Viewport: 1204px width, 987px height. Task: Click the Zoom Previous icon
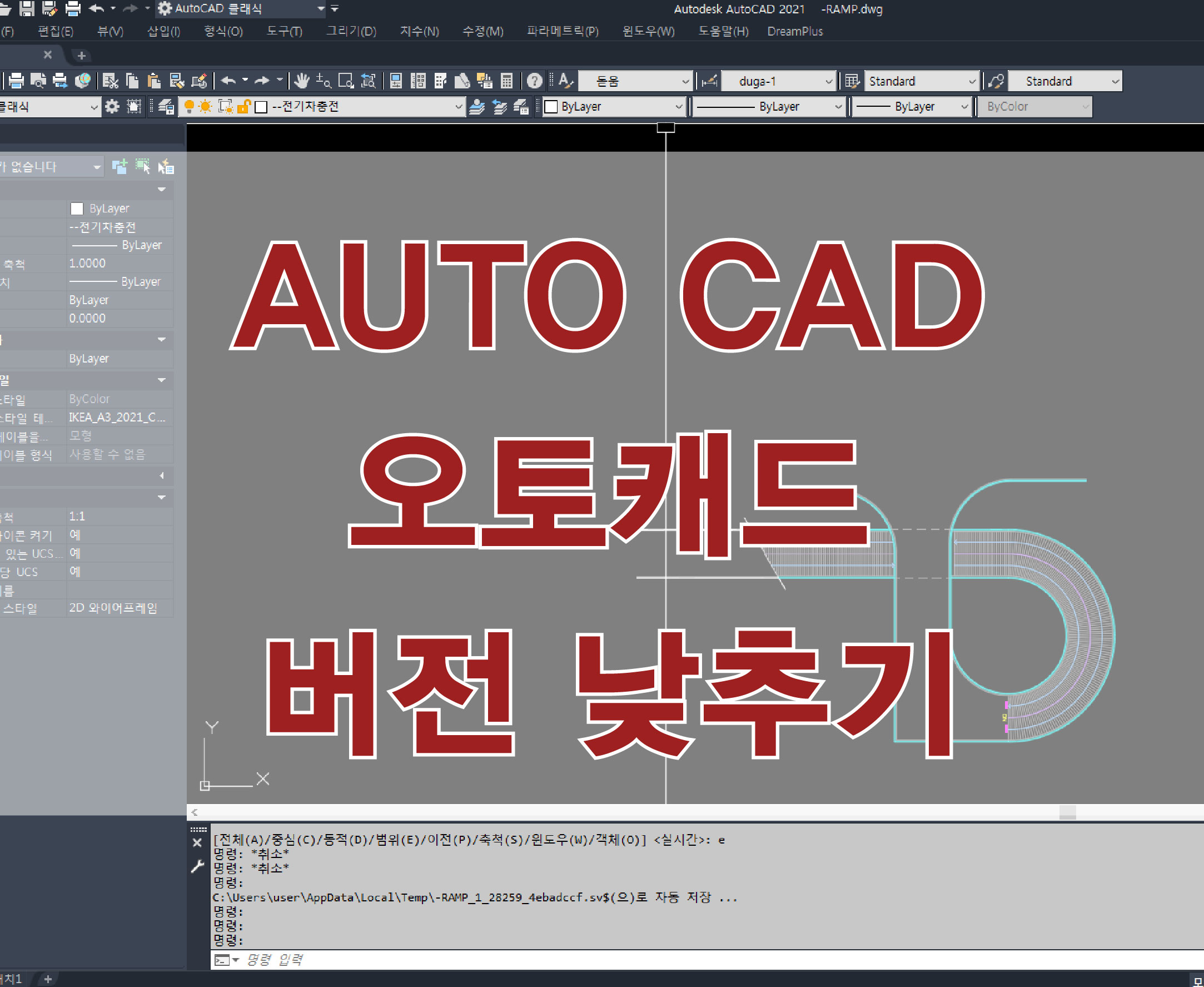click(x=368, y=81)
